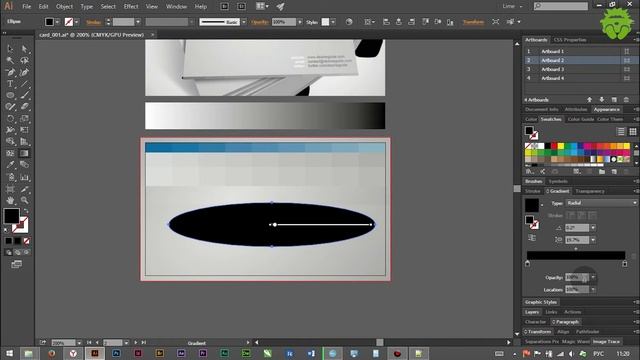The height and width of the screenshot is (360, 640).
Task: Swap fill and stroke in toolbox
Action: point(27,211)
